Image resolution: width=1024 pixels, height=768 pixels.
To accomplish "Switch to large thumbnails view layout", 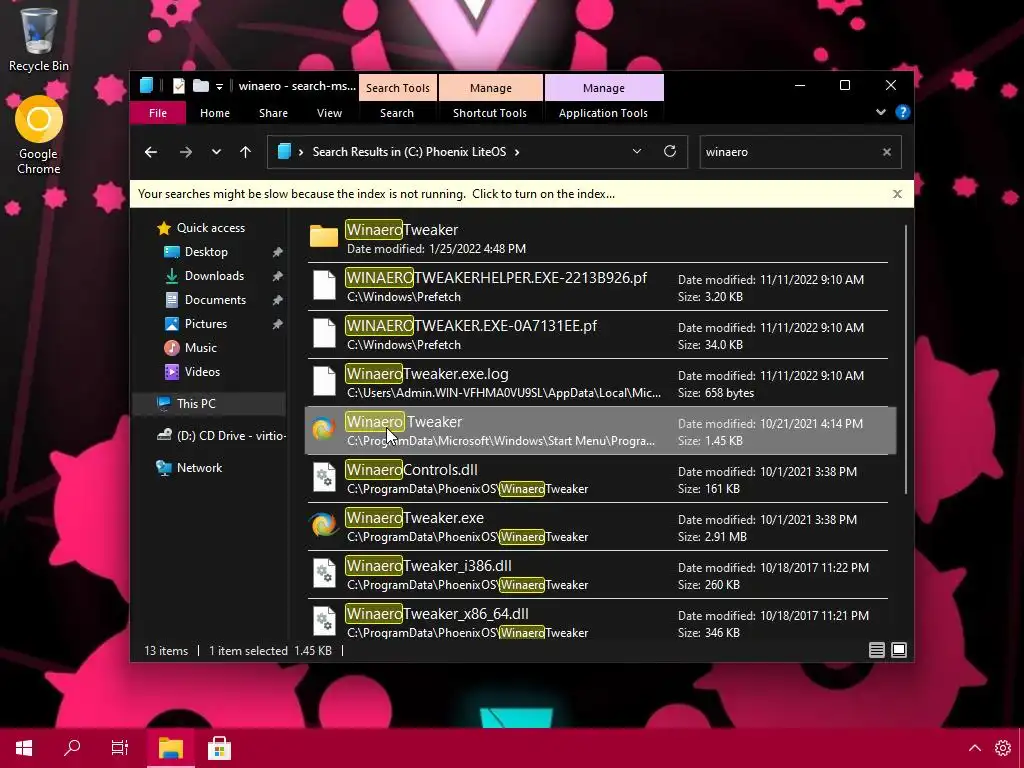I will [x=899, y=650].
